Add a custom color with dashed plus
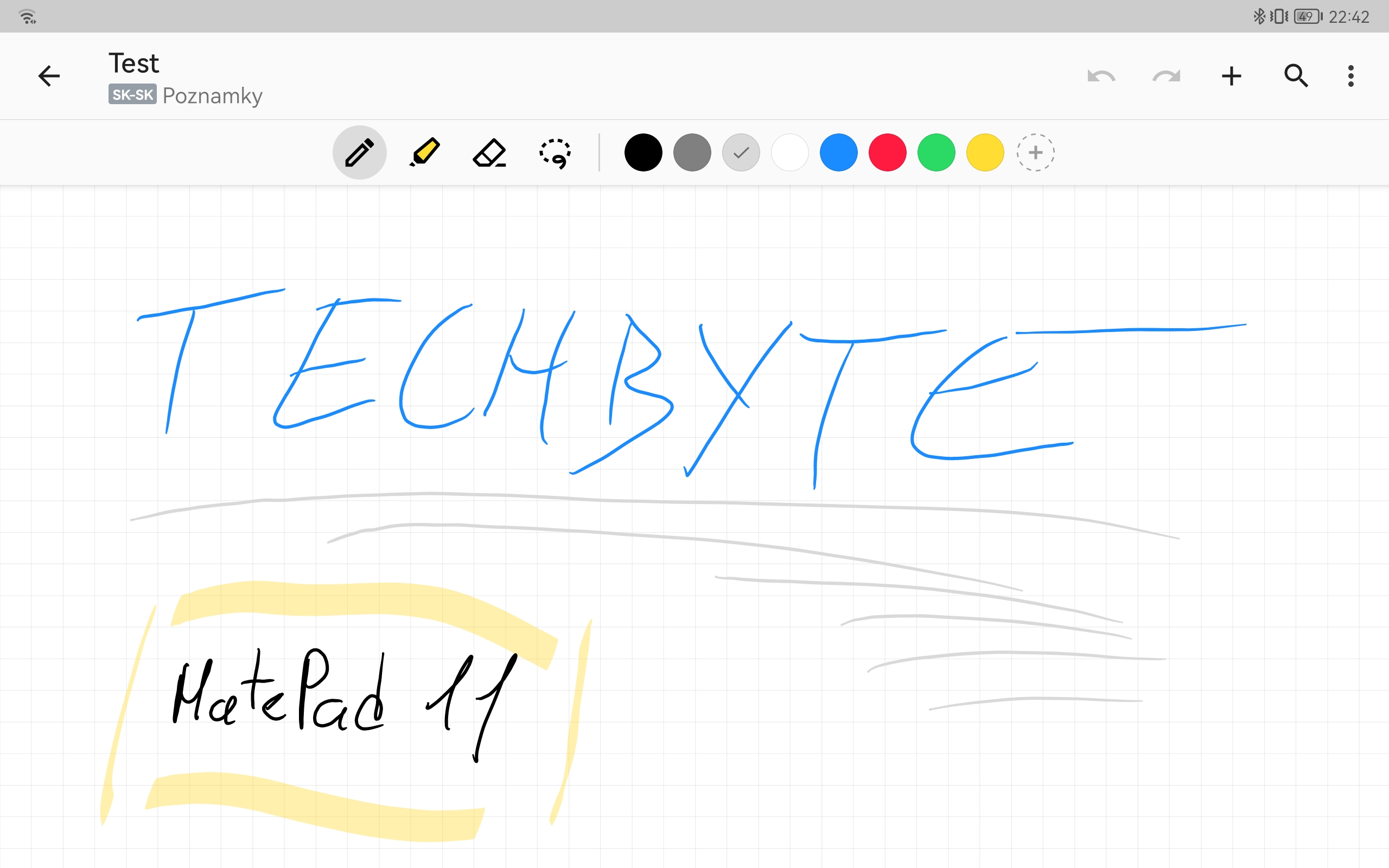The width and height of the screenshot is (1389, 868). click(x=1035, y=152)
